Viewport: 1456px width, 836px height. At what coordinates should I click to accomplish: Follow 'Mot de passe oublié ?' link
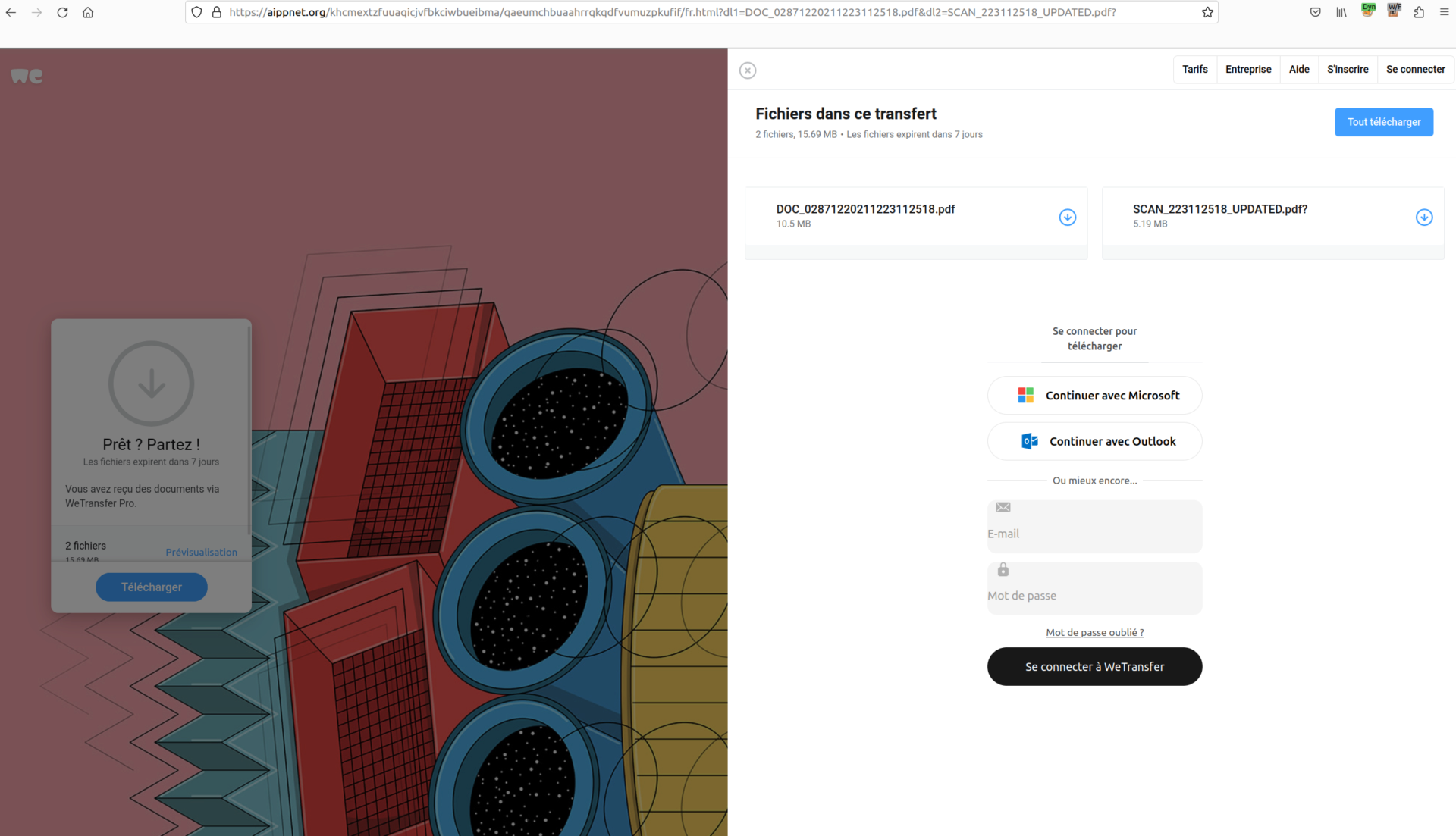1094,632
